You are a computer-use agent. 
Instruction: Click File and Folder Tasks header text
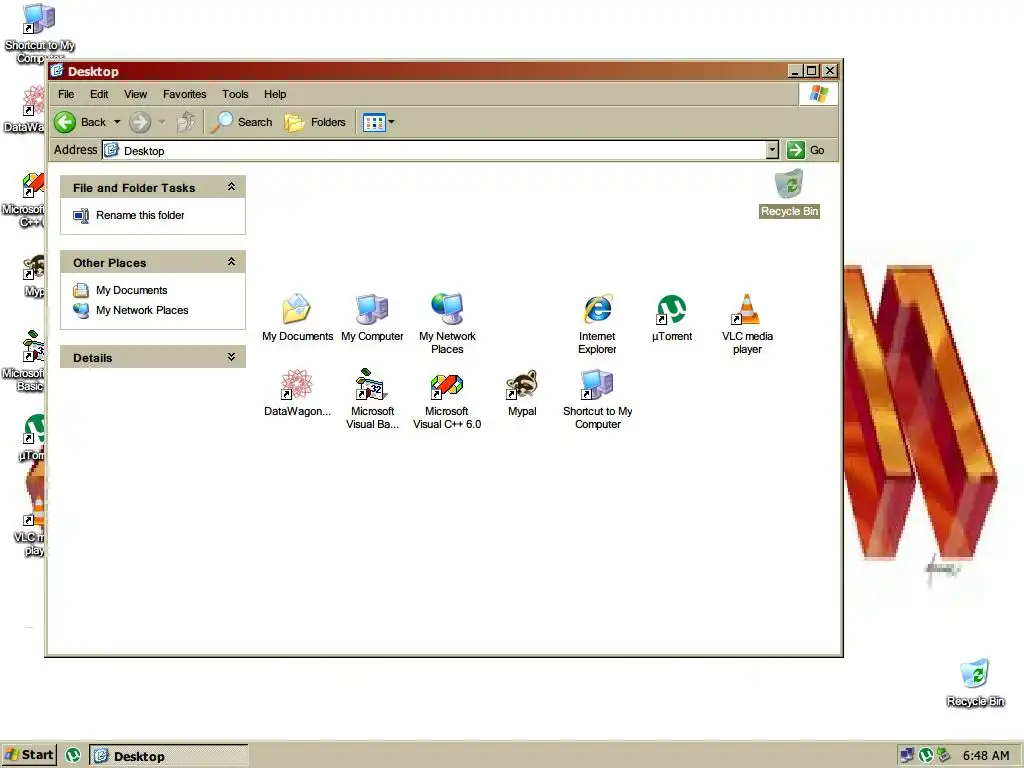pyautogui.click(x=134, y=188)
